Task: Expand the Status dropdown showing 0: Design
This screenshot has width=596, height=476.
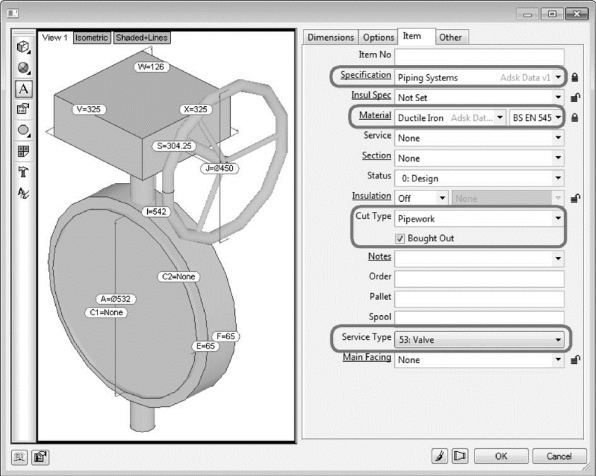Action: (x=479, y=178)
